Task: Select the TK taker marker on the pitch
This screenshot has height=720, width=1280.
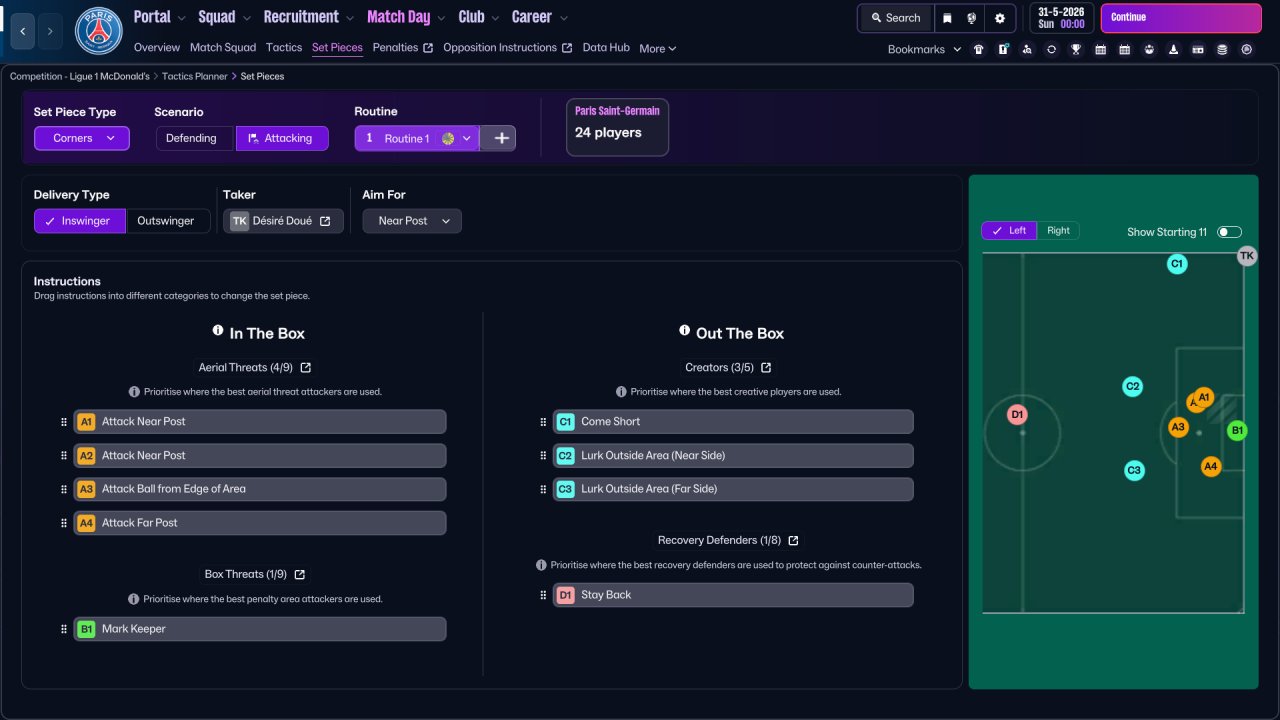Action: [x=1246, y=256]
